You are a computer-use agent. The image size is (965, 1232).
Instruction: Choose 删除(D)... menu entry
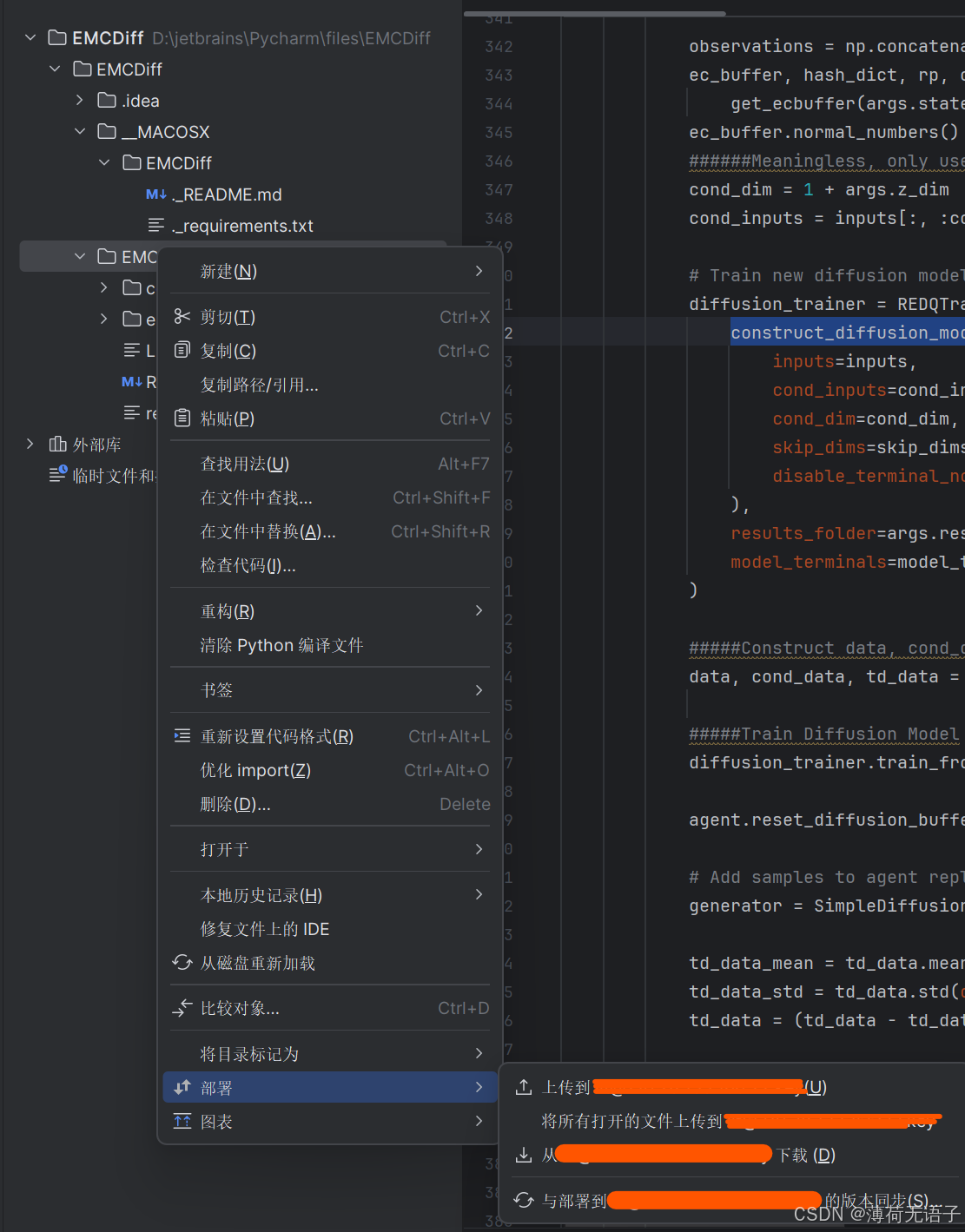(330, 804)
